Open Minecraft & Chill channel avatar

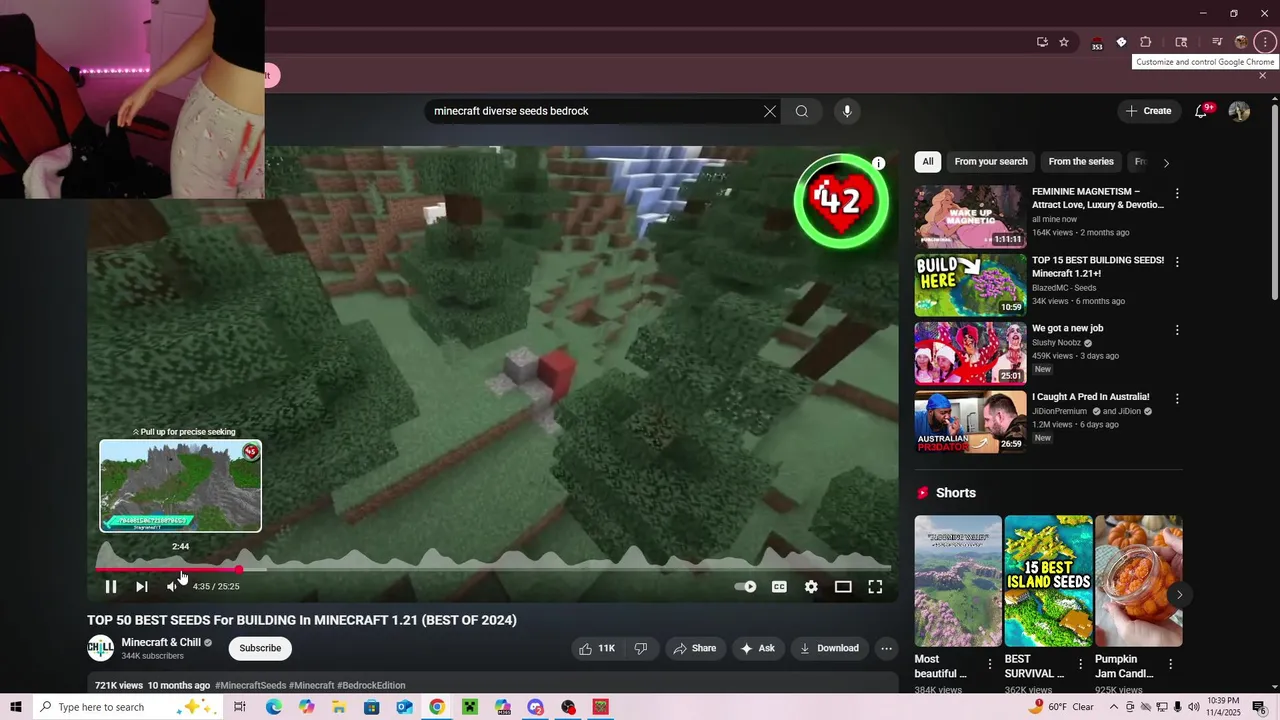tap(101, 648)
